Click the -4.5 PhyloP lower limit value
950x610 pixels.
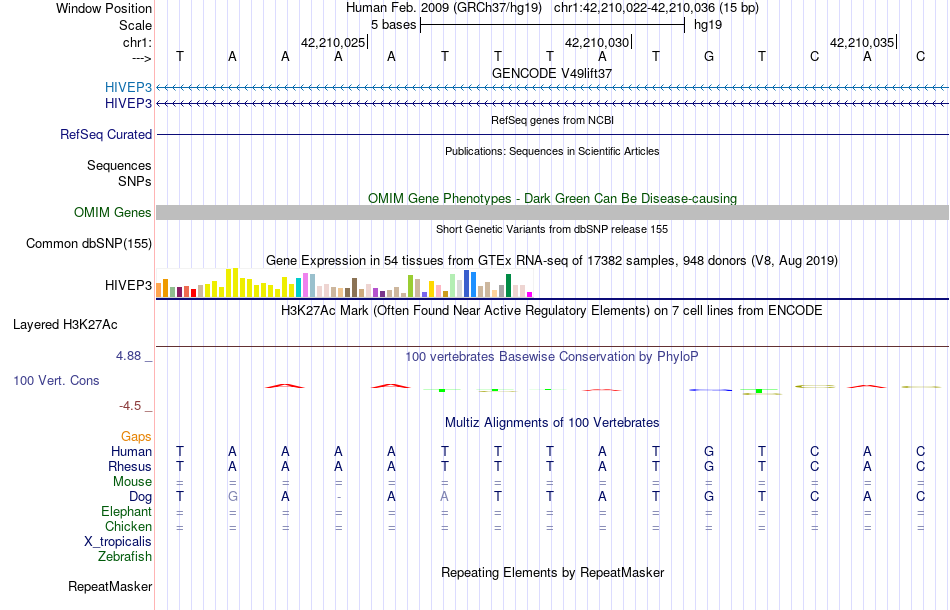(130, 406)
